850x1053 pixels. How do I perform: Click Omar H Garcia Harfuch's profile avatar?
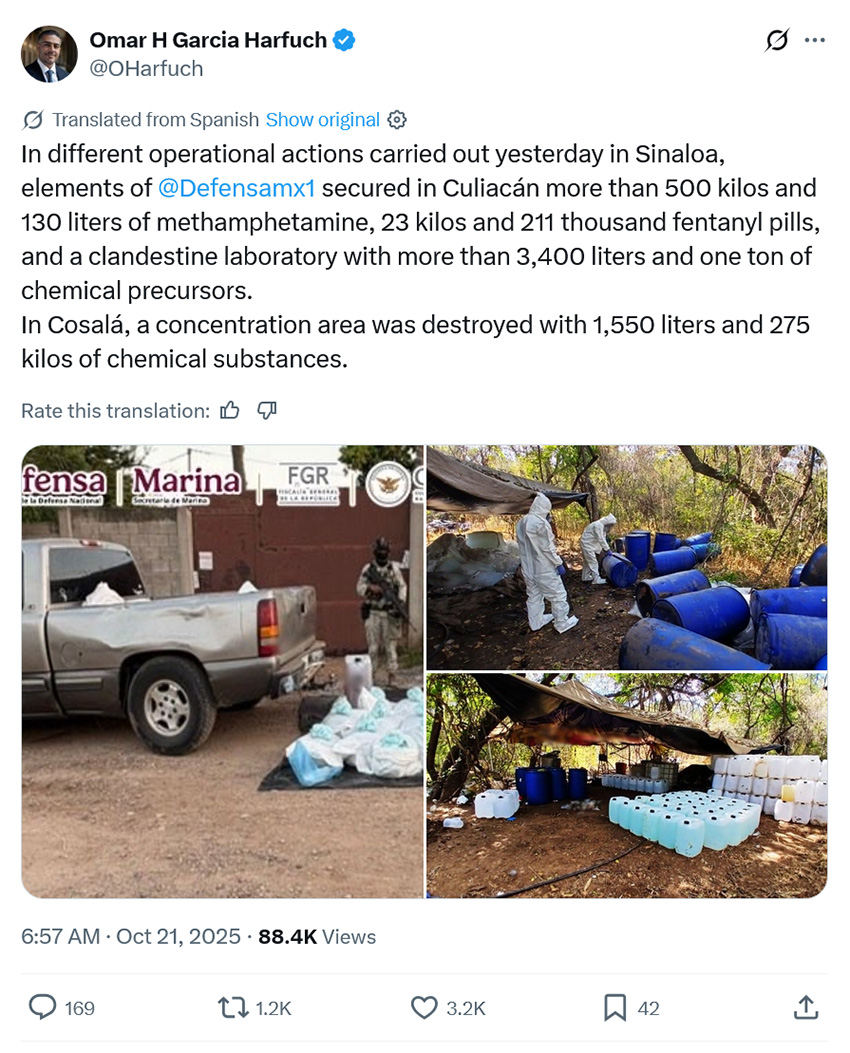point(49,52)
